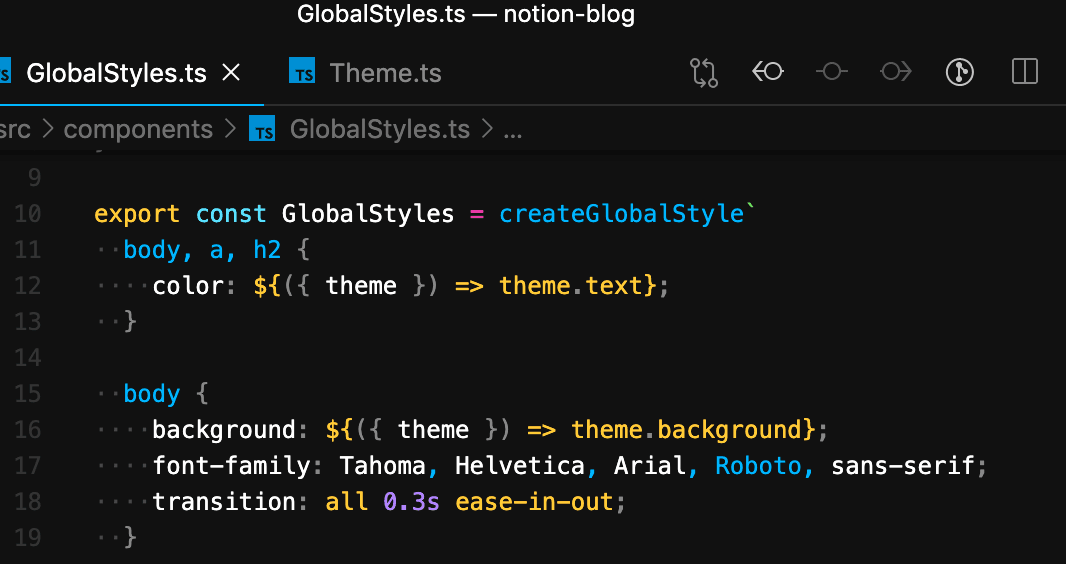Place cursor on 'createGlobalStyle' call
Screen dimensions: 1066x564
tap(621, 214)
